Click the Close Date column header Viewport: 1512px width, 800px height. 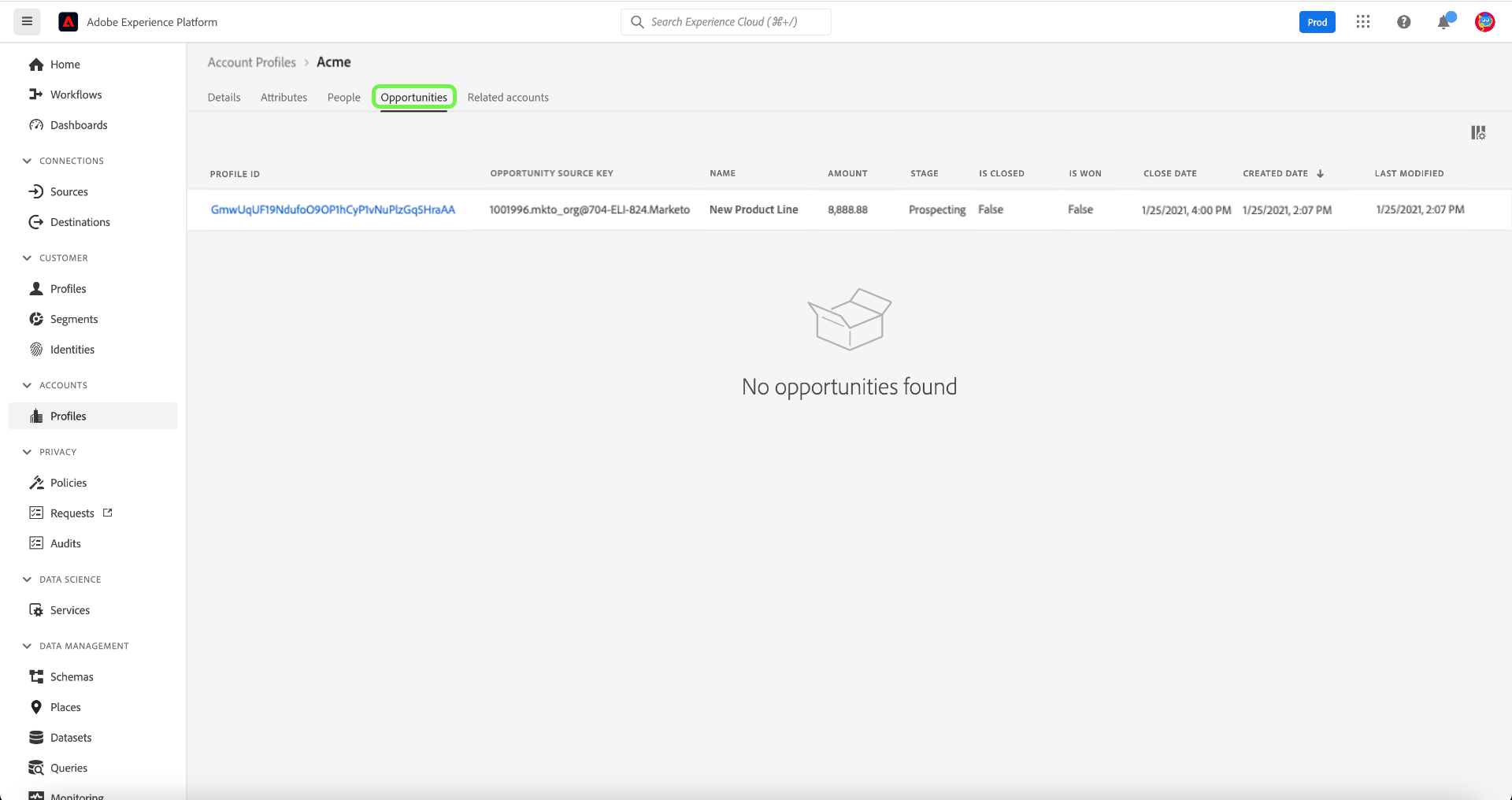(1170, 173)
